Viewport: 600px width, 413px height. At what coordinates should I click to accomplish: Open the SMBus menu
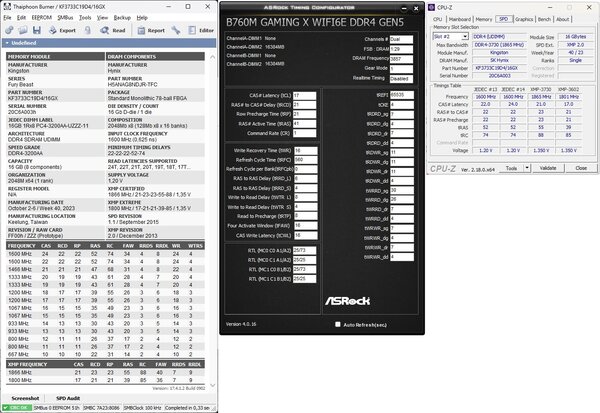pyautogui.click(x=65, y=18)
